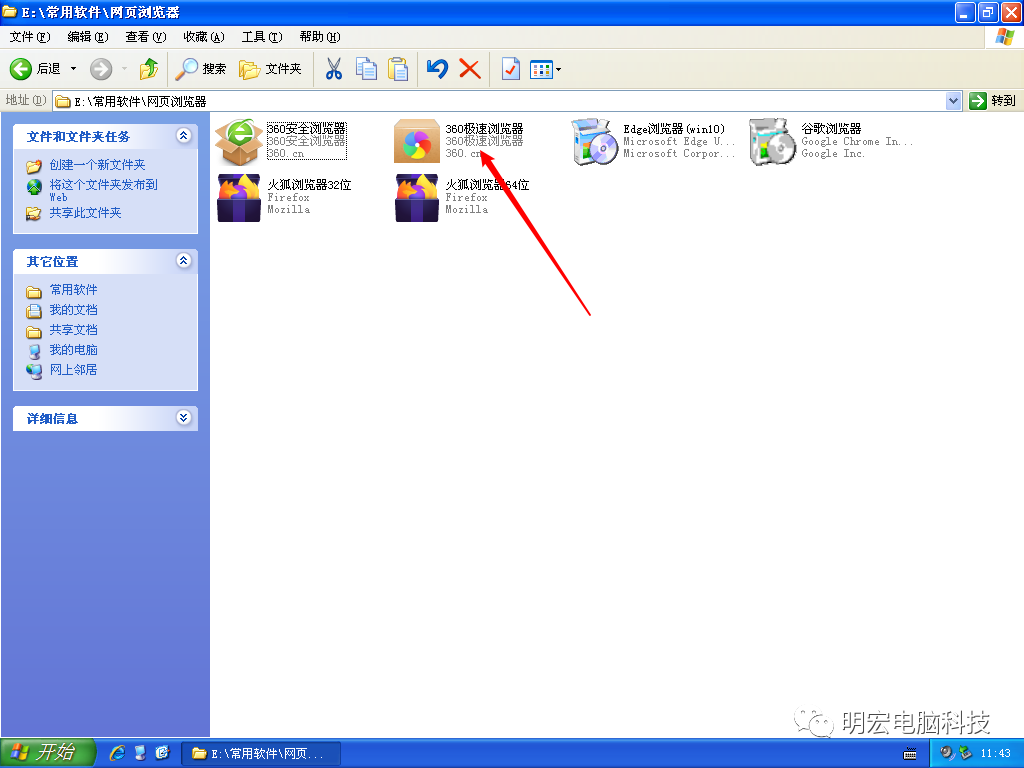Select the 360极速浏览器 installer icon

point(417,142)
